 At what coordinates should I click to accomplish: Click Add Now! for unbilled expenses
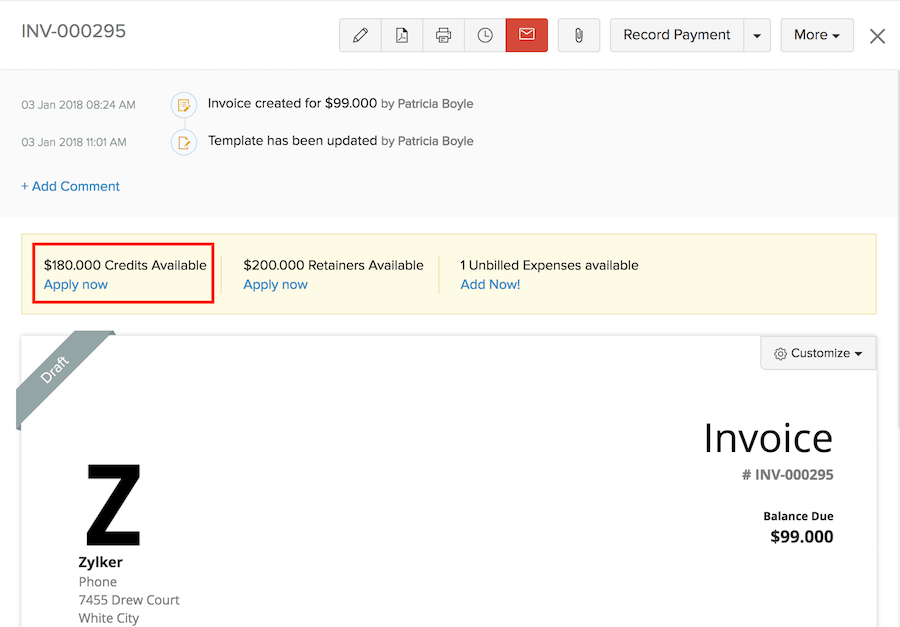tap(490, 284)
